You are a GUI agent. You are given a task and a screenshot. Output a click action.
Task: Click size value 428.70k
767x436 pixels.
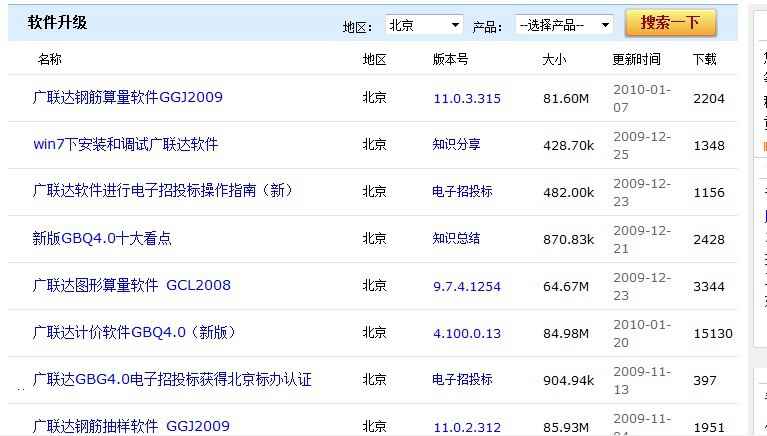click(568, 145)
